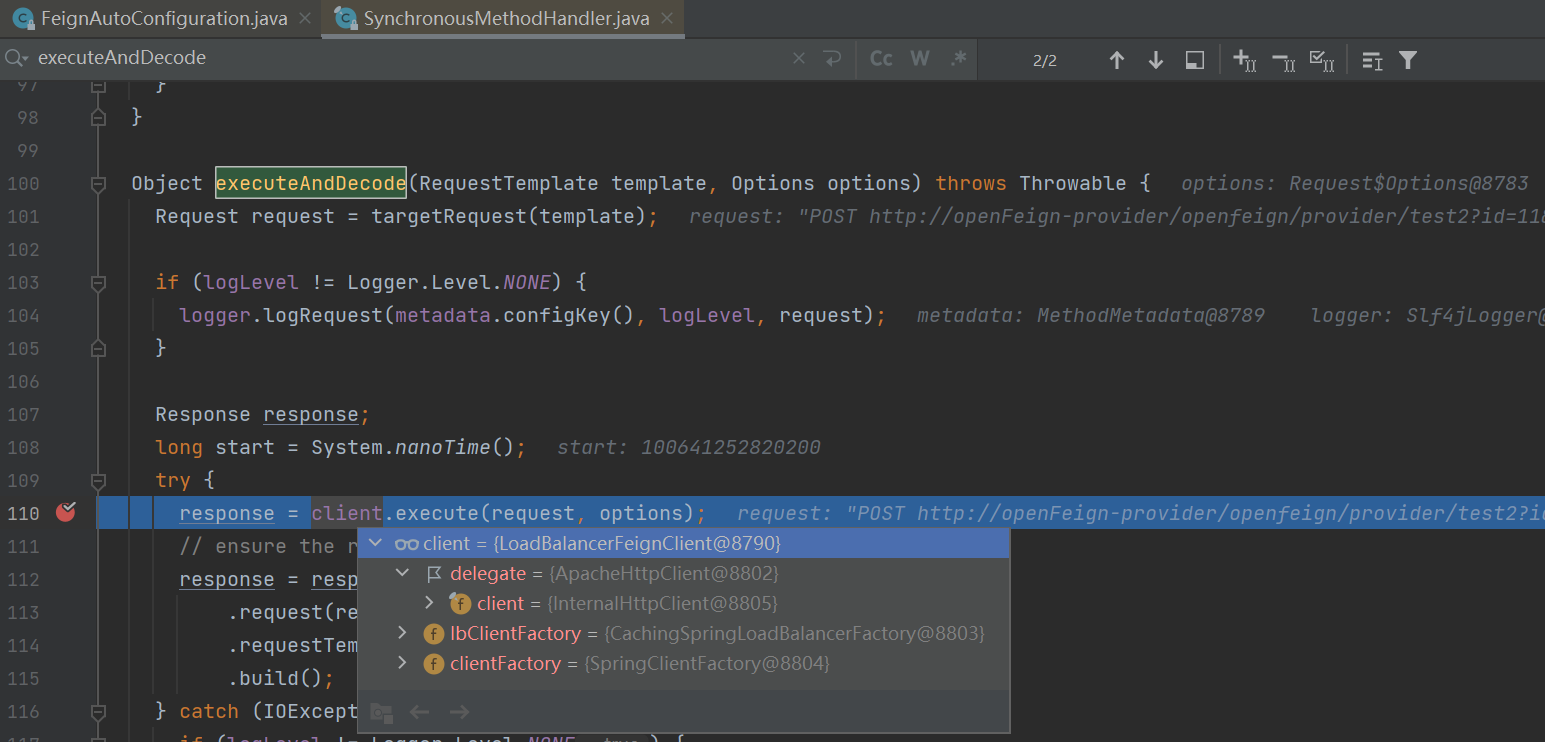
Task: Click the flag icon beside delegate
Action: pyautogui.click(x=434, y=574)
